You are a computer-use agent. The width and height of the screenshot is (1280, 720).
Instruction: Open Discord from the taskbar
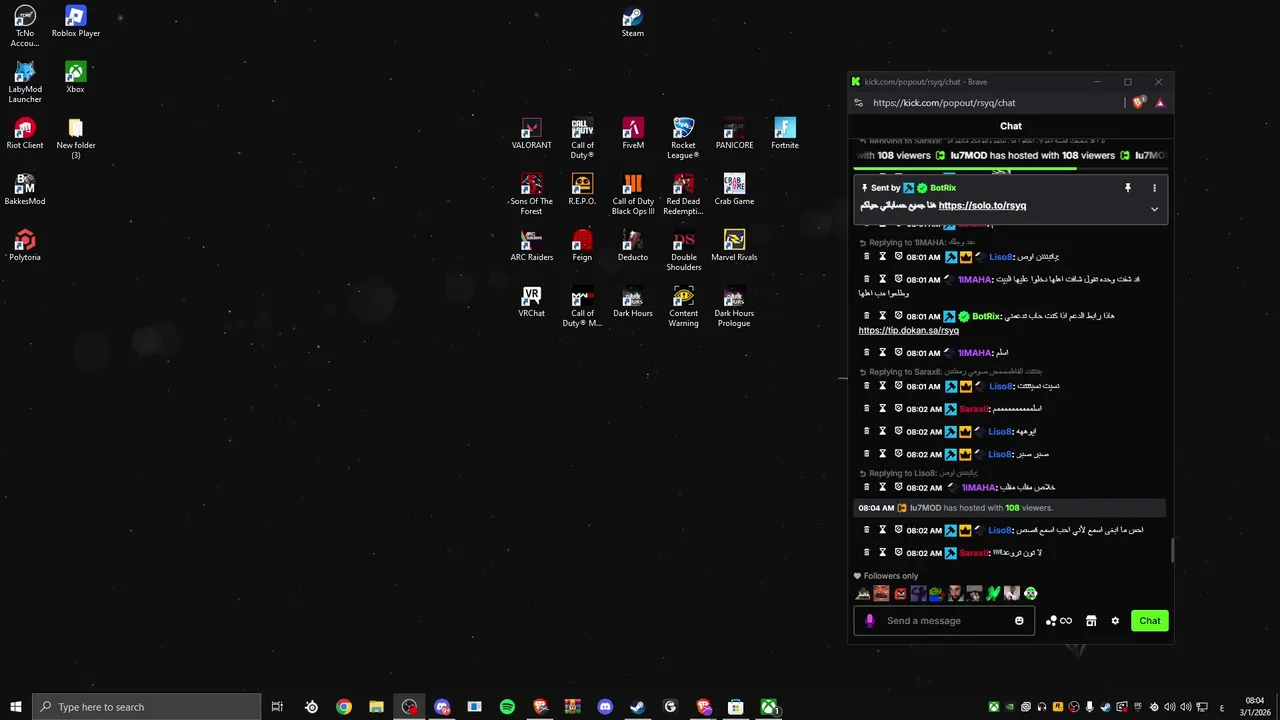pos(605,707)
